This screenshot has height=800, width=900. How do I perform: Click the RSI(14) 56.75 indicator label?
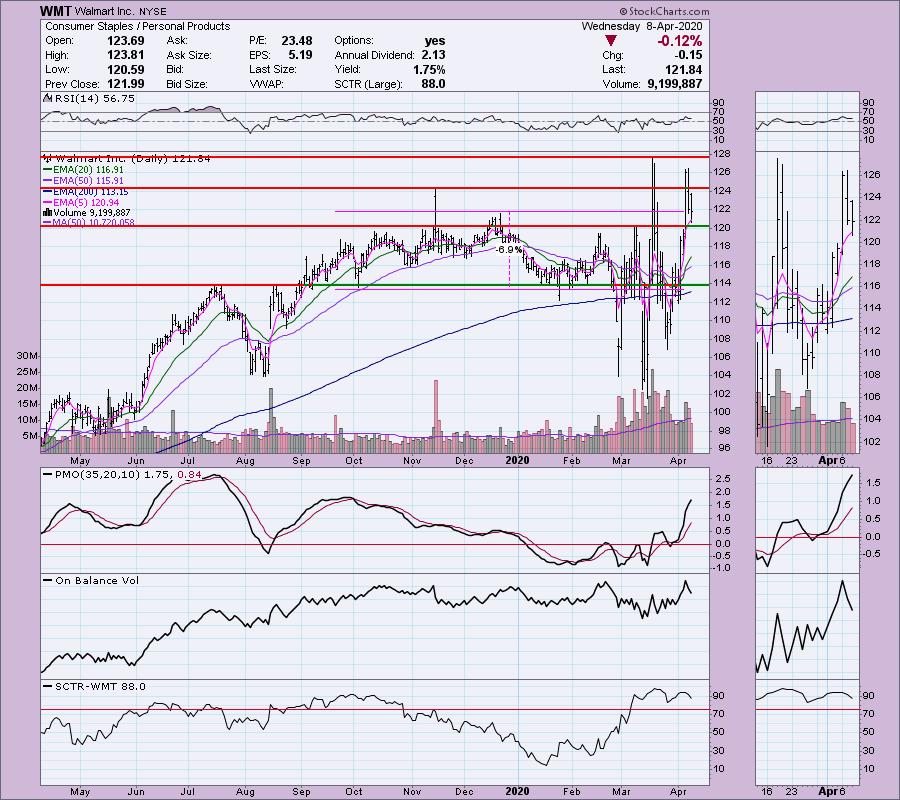click(93, 99)
